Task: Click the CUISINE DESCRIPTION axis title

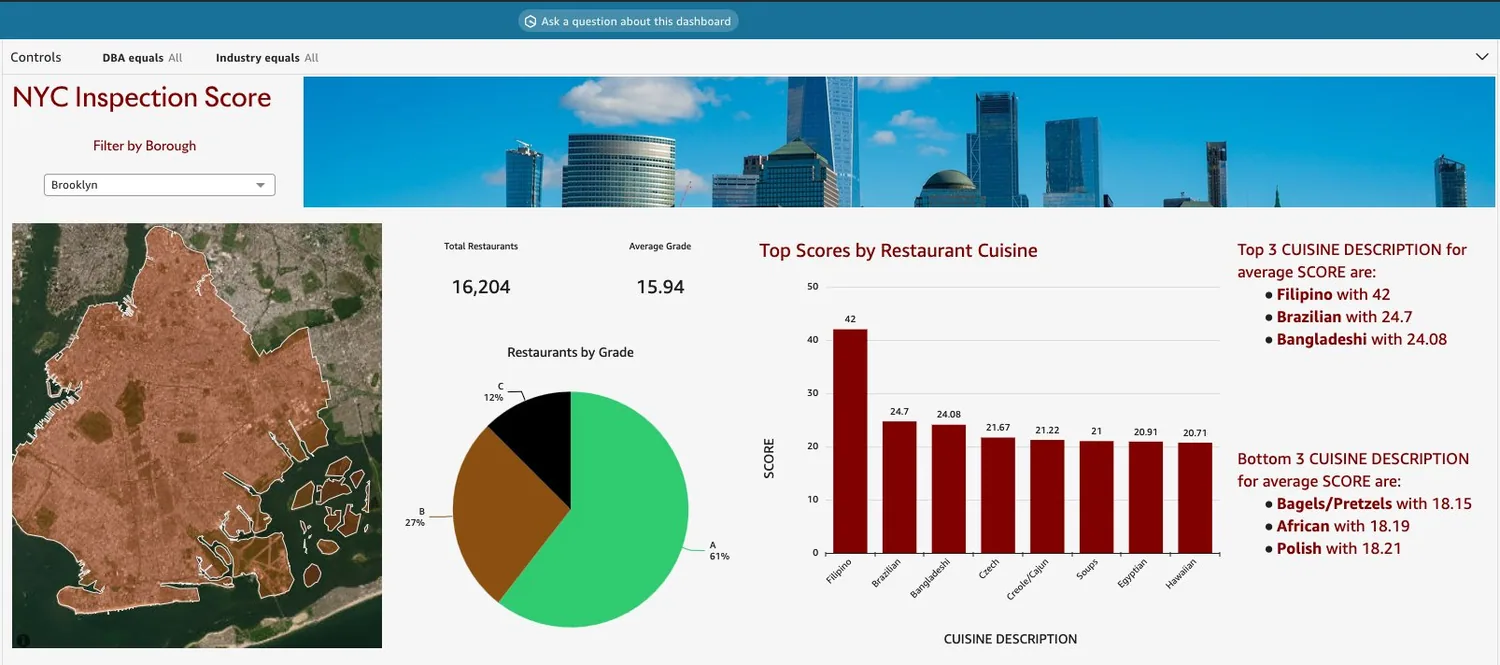Action: point(1010,639)
